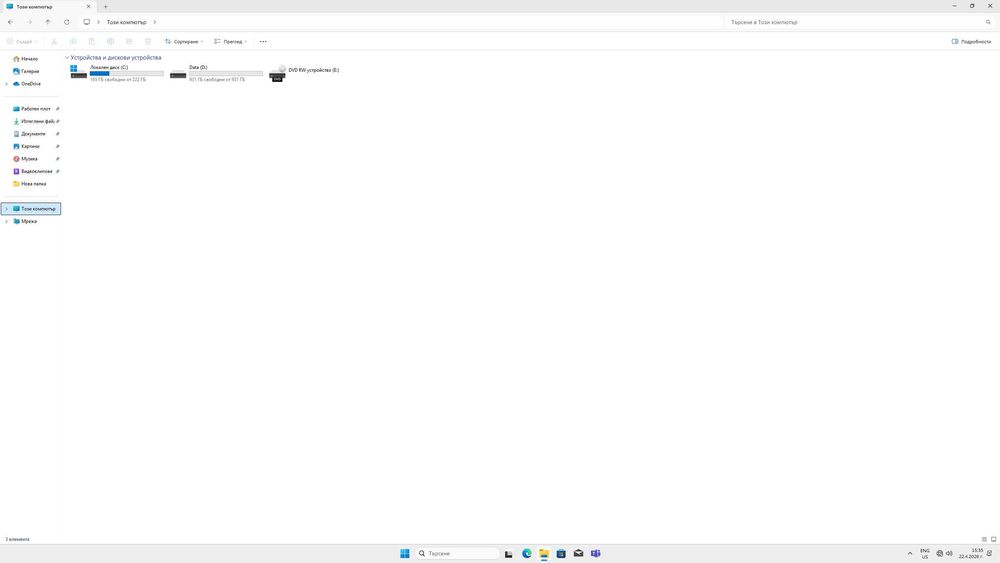The width and height of the screenshot is (1000, 563).
Task: Click the search magnifier in the search box
Action: click(x=988, y=22)
